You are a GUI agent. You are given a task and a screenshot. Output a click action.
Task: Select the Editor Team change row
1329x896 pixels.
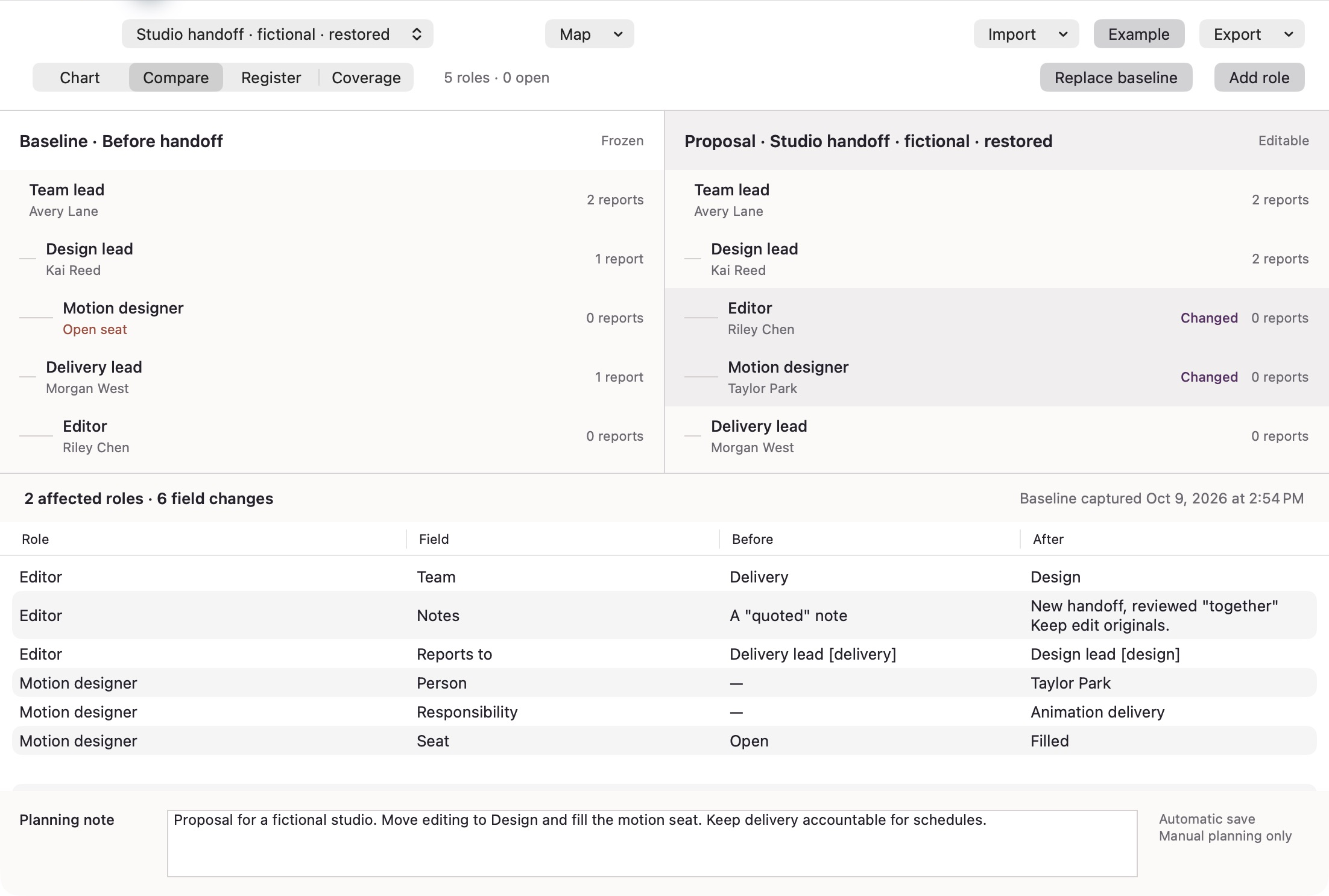(x=664, y=577)
